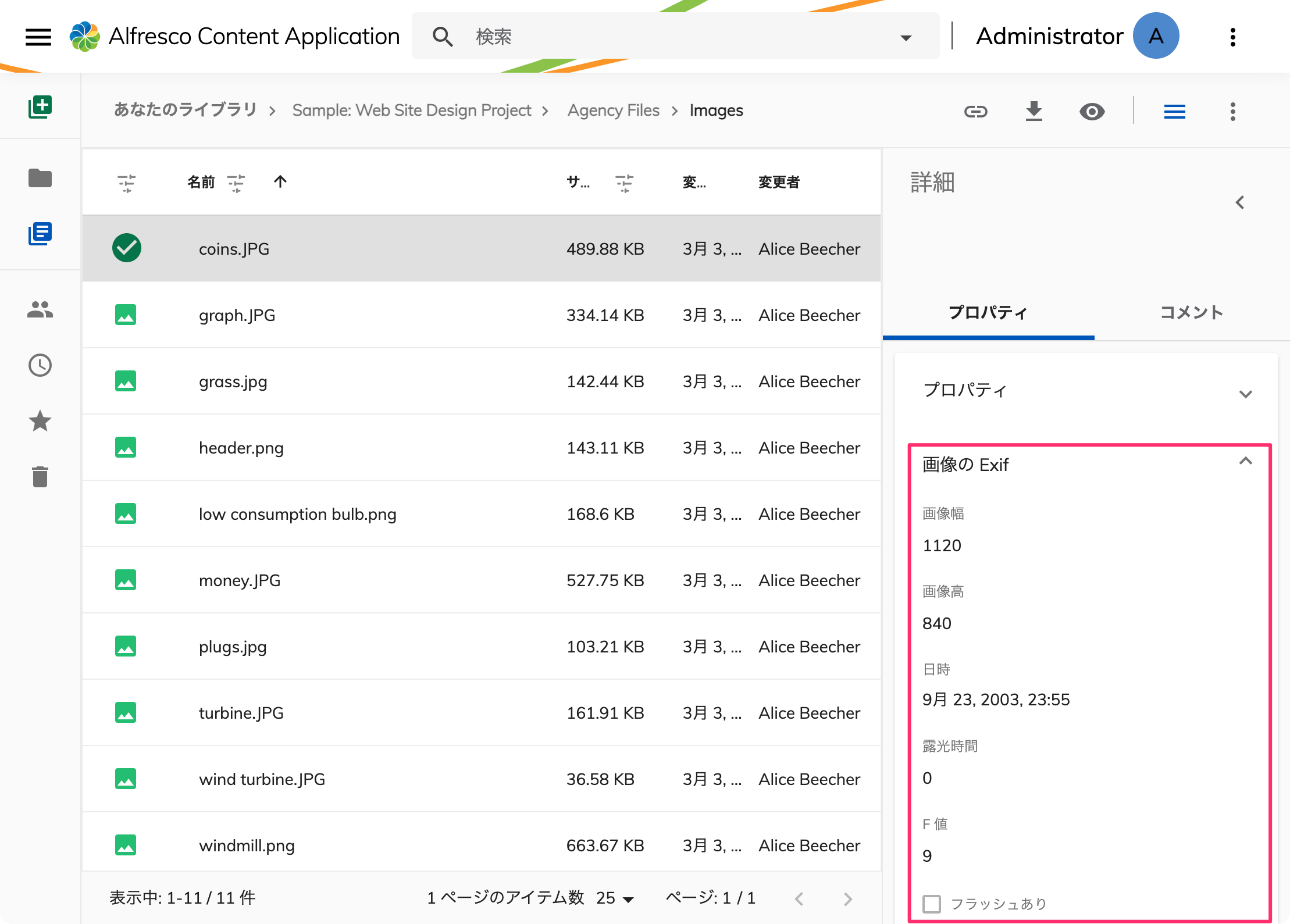This screenshot has width=1290, height=924.
Task: Open items per page dropdown 25
Action: click(x=615, y=898)
